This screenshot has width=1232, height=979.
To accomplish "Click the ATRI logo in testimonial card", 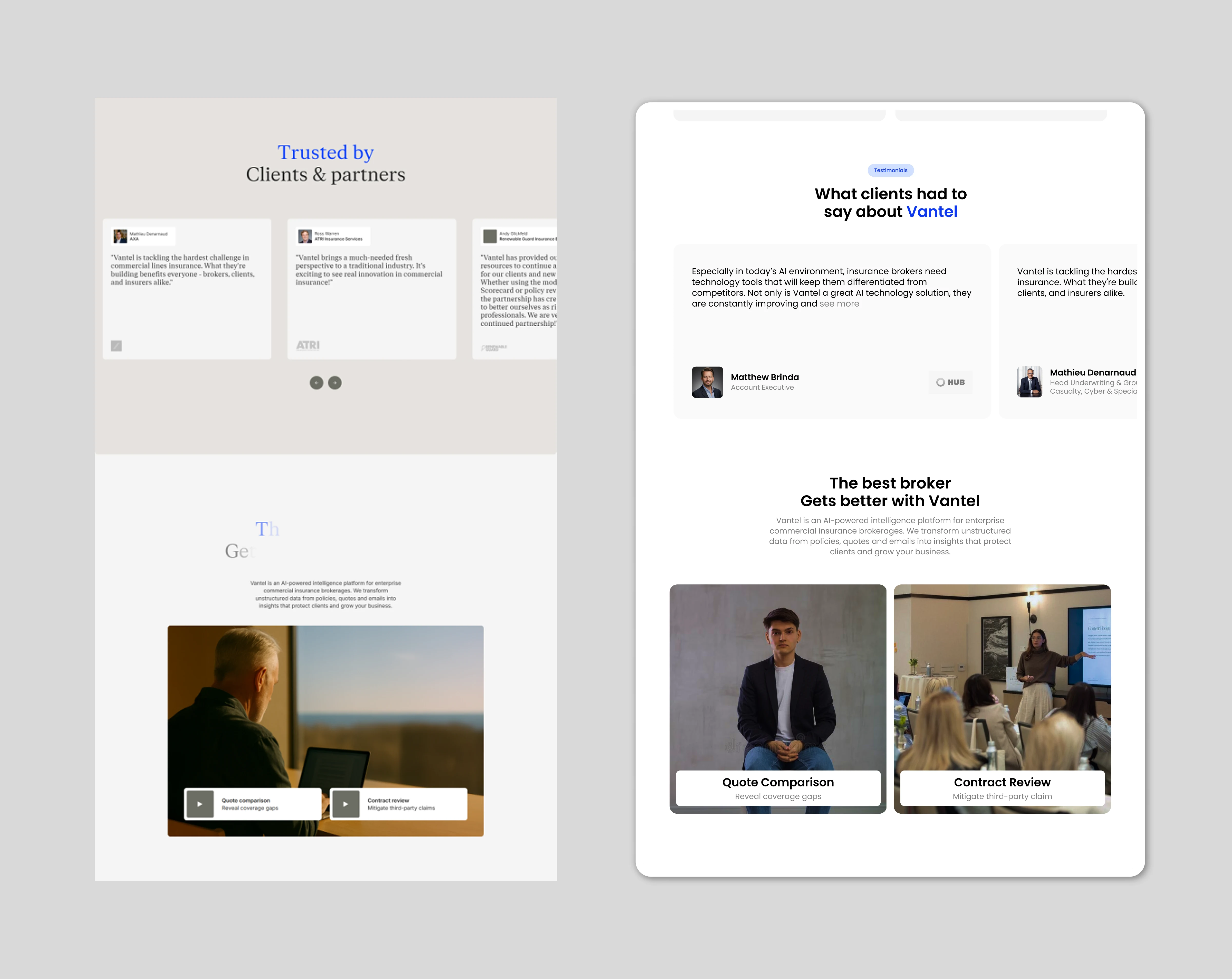I will pos(308,345).
